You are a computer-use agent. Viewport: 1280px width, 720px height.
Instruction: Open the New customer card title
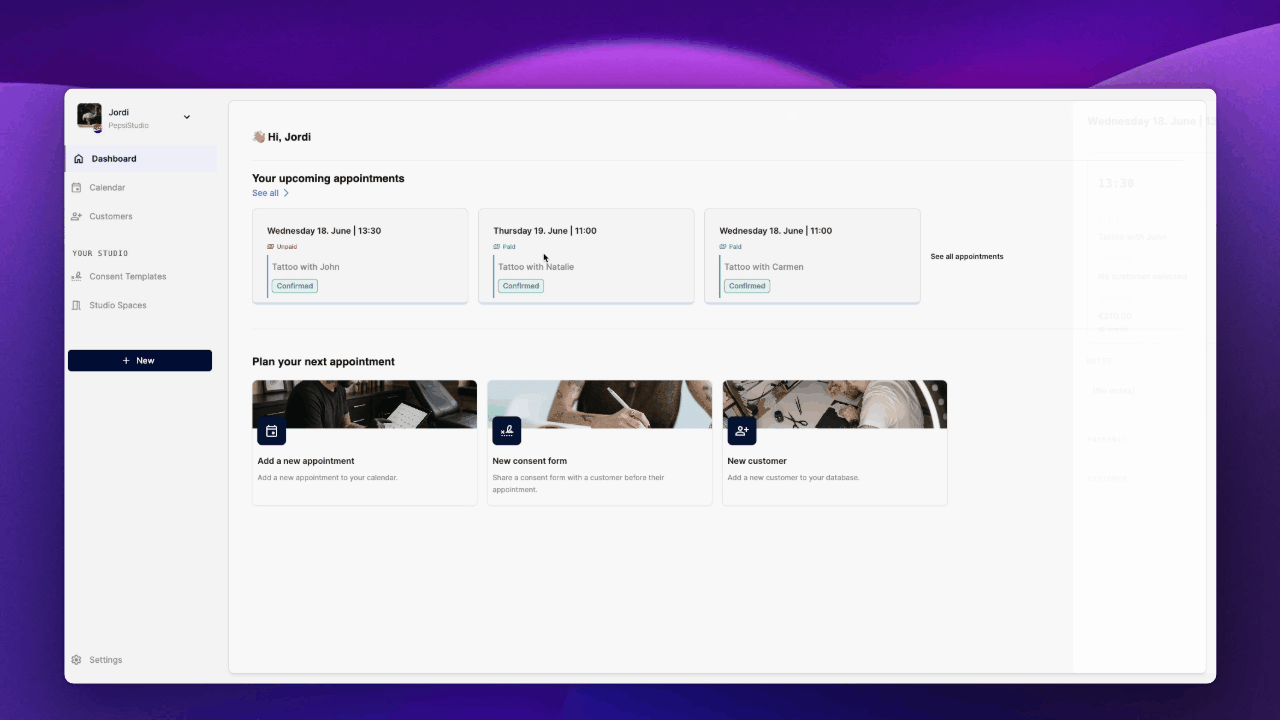click(757, 462)
